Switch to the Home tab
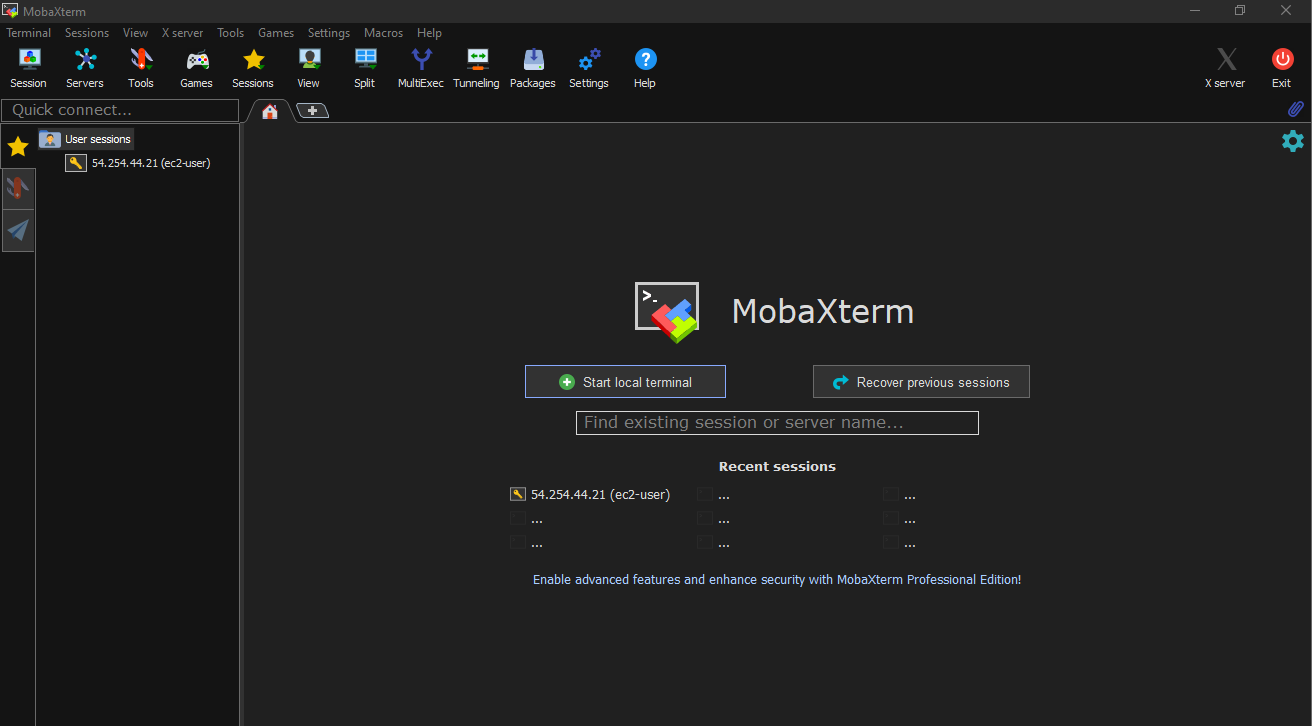Image resolution: width=1312 pixels, height=726 pixels. point(270,111)
